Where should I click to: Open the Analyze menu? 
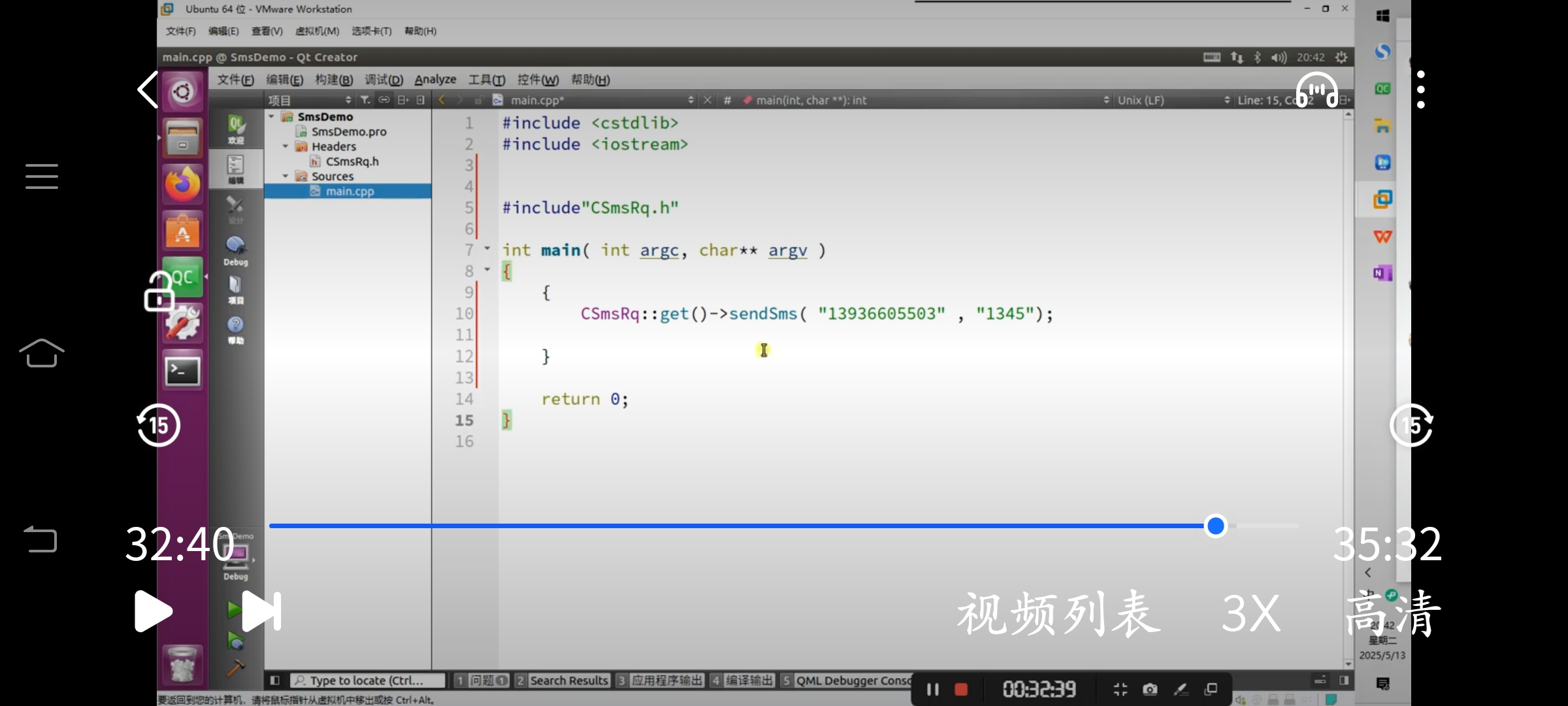(x=435, y=80)
